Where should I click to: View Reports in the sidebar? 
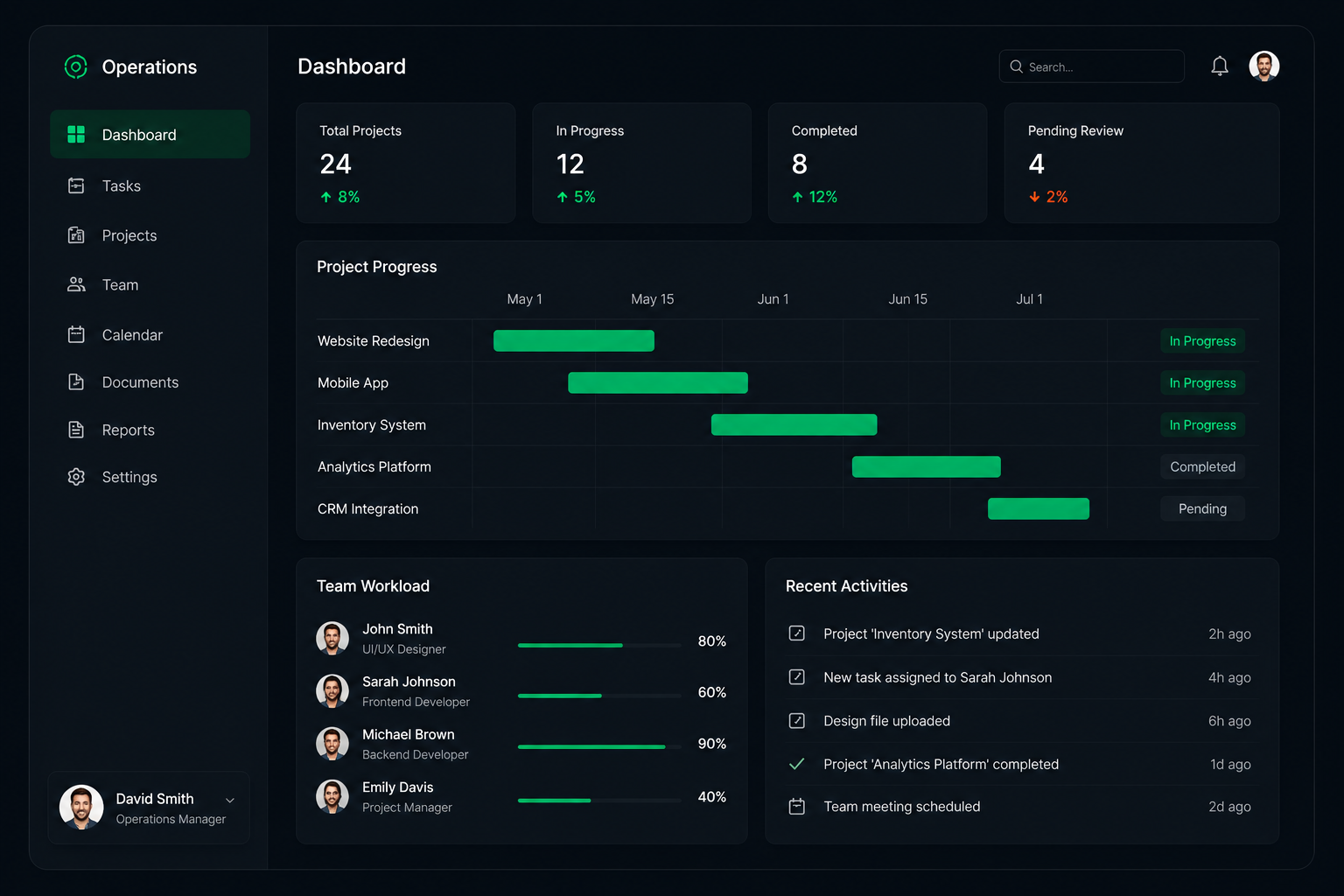(150, 430)
